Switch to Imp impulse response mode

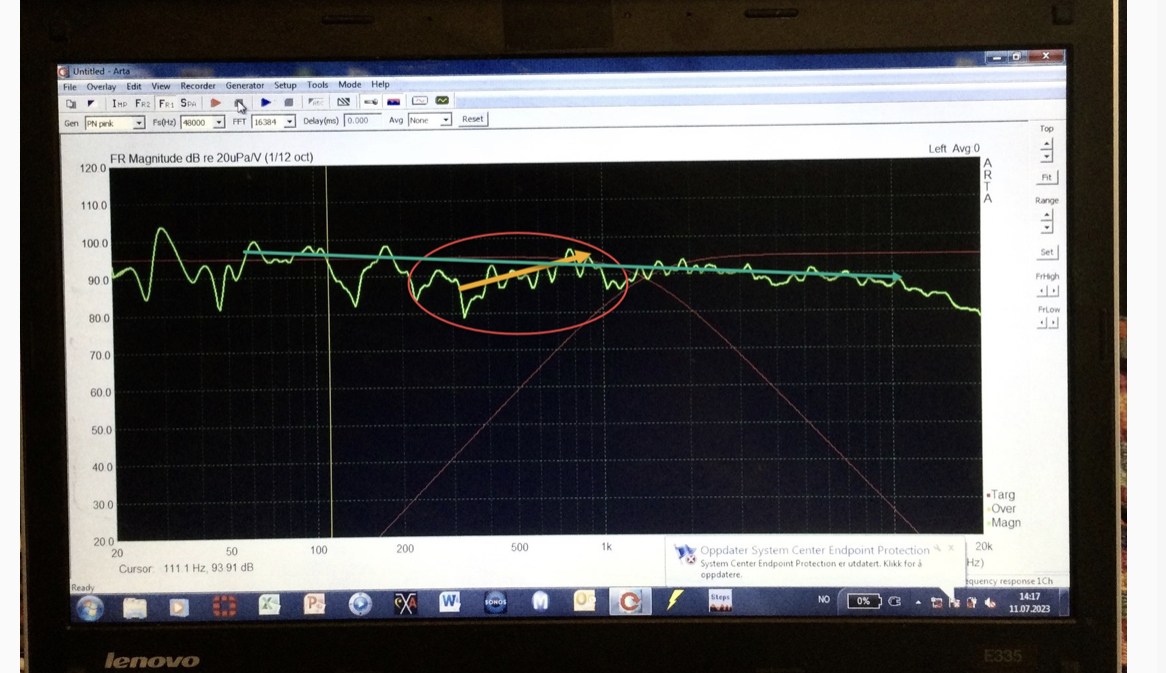coord(119,103)
